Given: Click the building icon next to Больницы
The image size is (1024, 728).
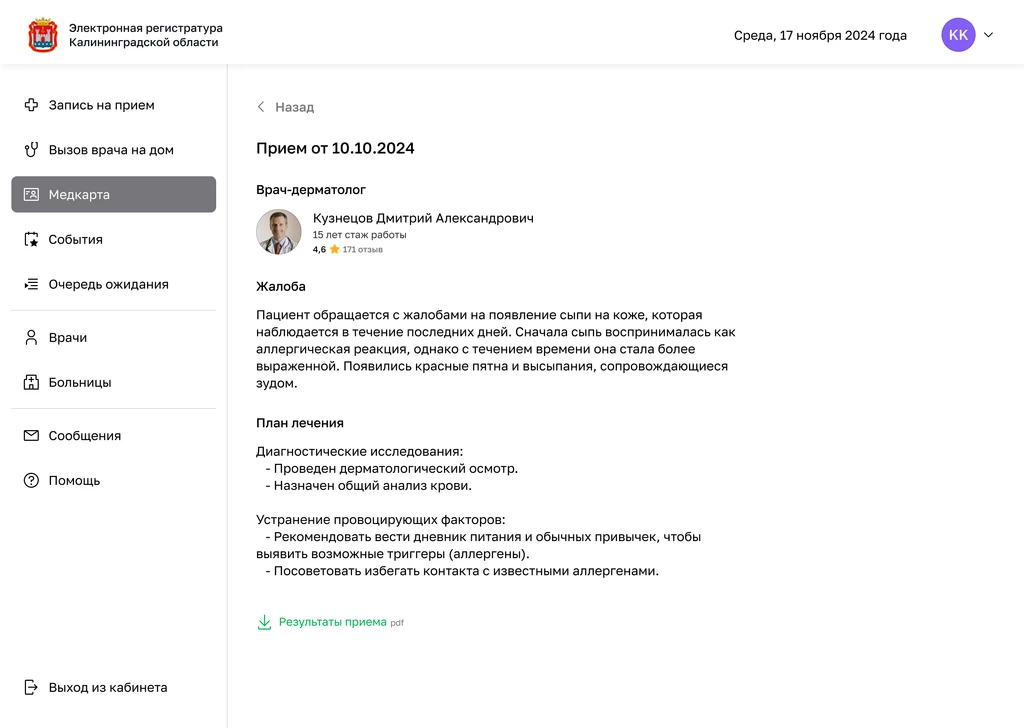Looking at the screenshot, I should [31, 383].
